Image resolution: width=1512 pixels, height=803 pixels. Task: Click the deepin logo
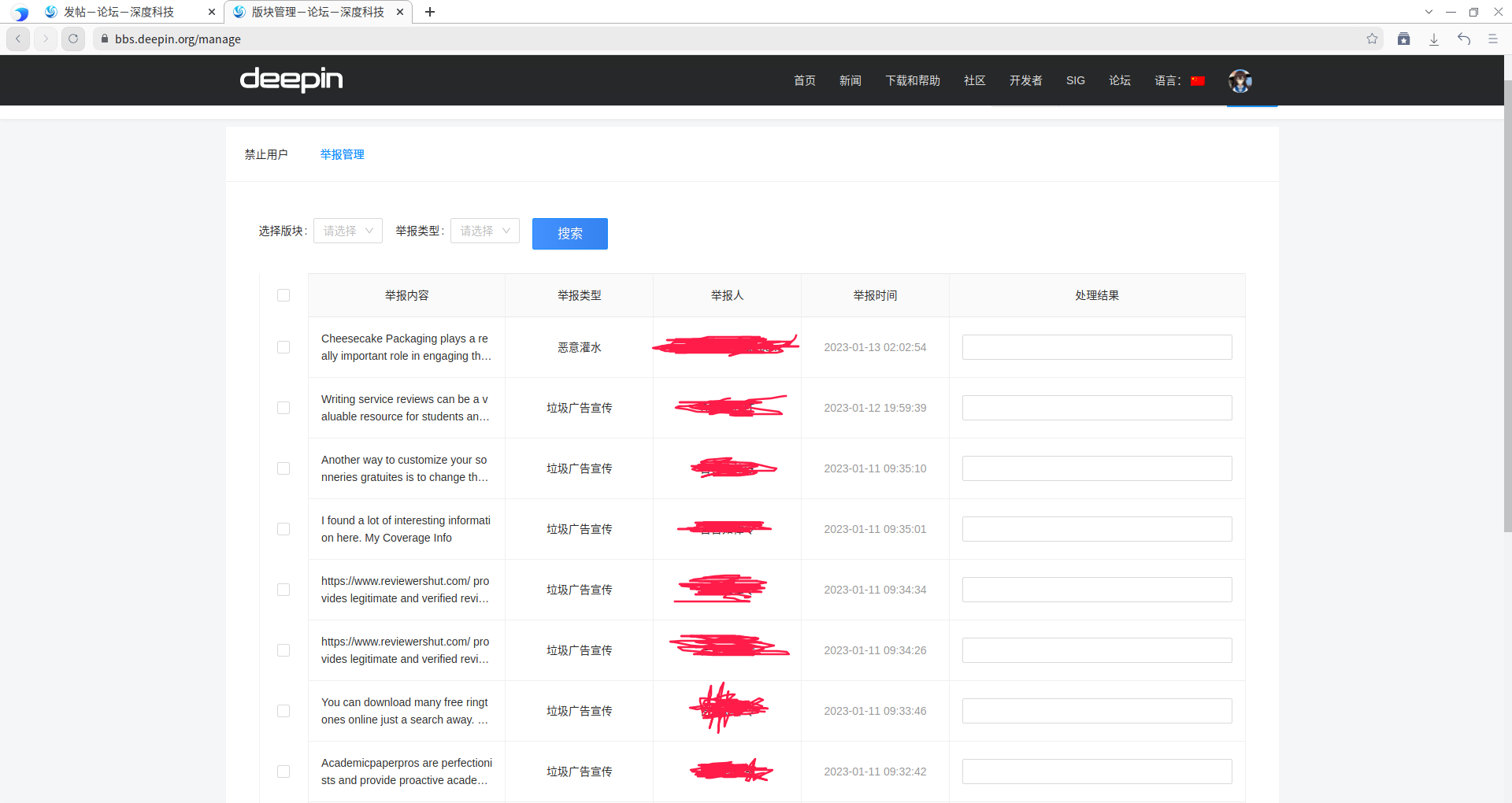(291, 80)
